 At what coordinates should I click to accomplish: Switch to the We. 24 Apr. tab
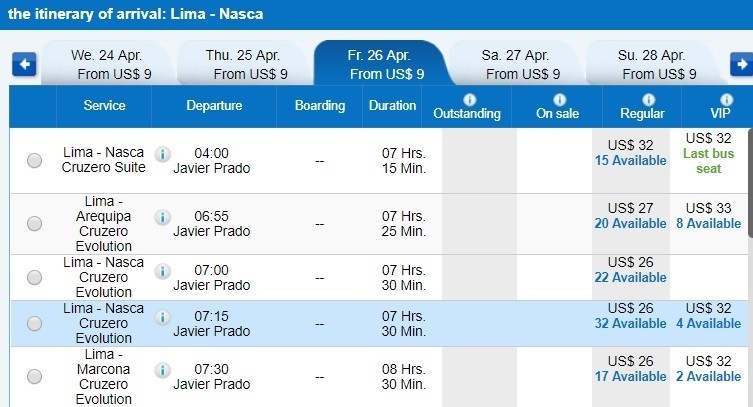click(112, 64)
